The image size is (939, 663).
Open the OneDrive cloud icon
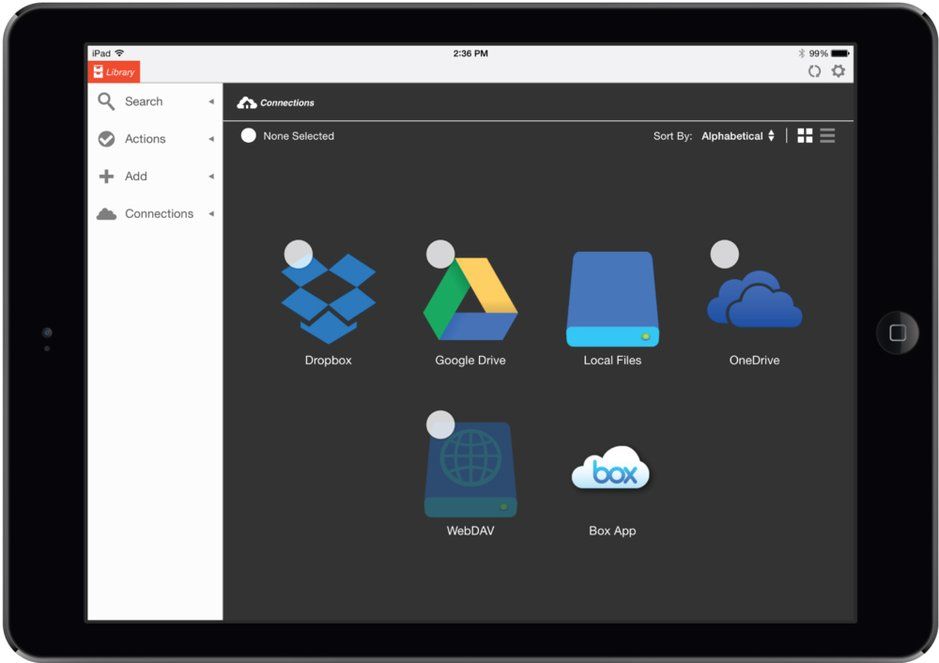pos(755,298)
